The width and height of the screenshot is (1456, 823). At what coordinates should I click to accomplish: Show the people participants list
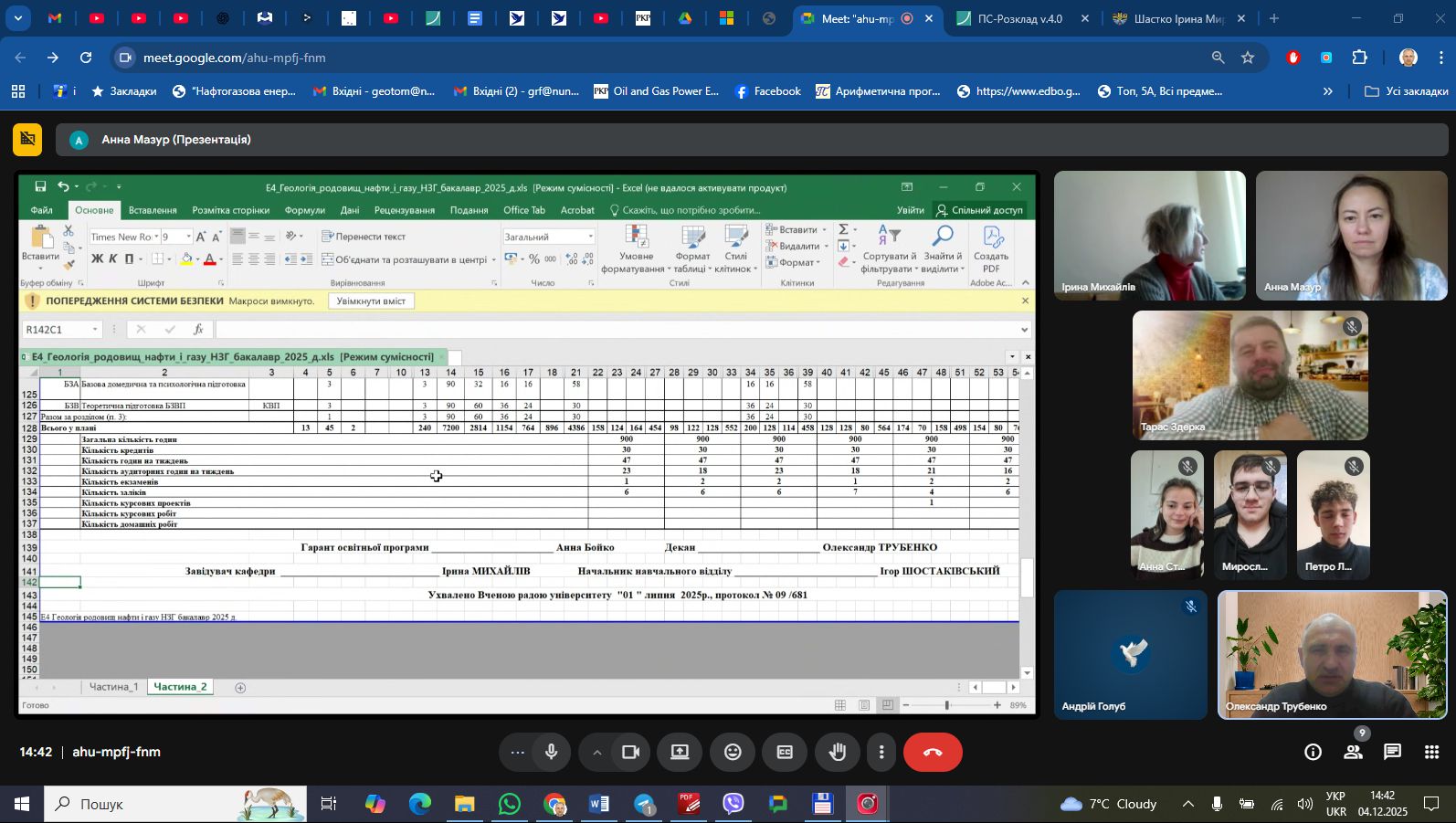click(1353, 753)
